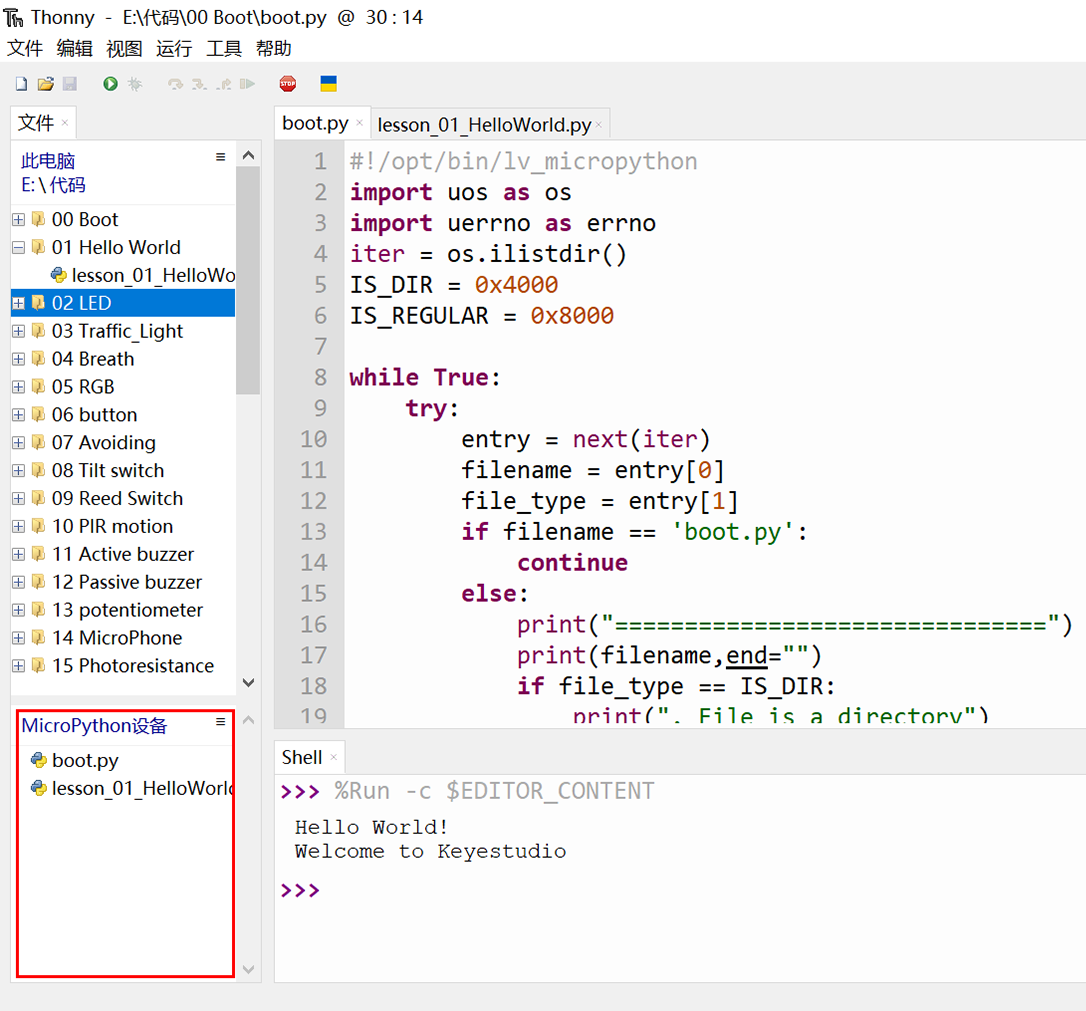Open the 文件 (File) menu

tap(25, 48)
